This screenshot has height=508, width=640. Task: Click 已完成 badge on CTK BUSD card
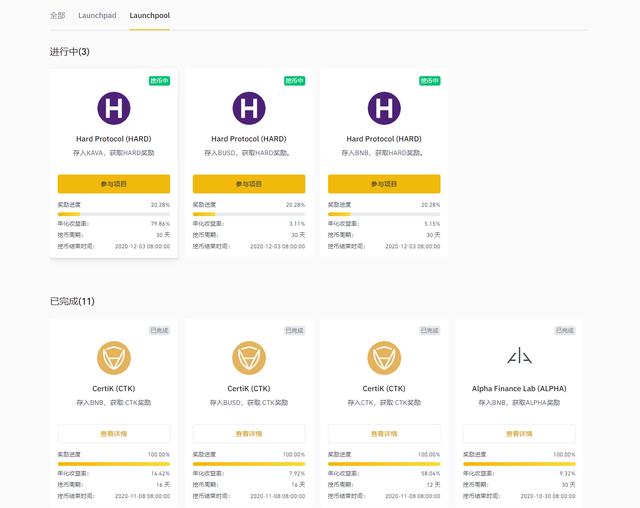coord(294,331)
